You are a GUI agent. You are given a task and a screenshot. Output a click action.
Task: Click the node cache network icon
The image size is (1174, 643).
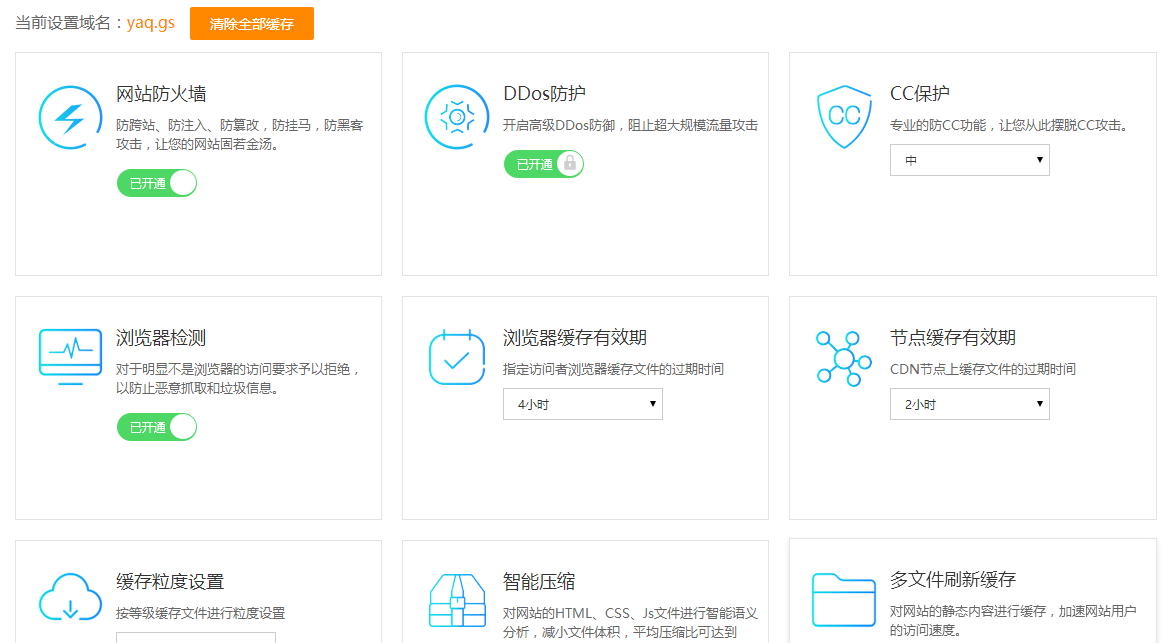[843, 358]
